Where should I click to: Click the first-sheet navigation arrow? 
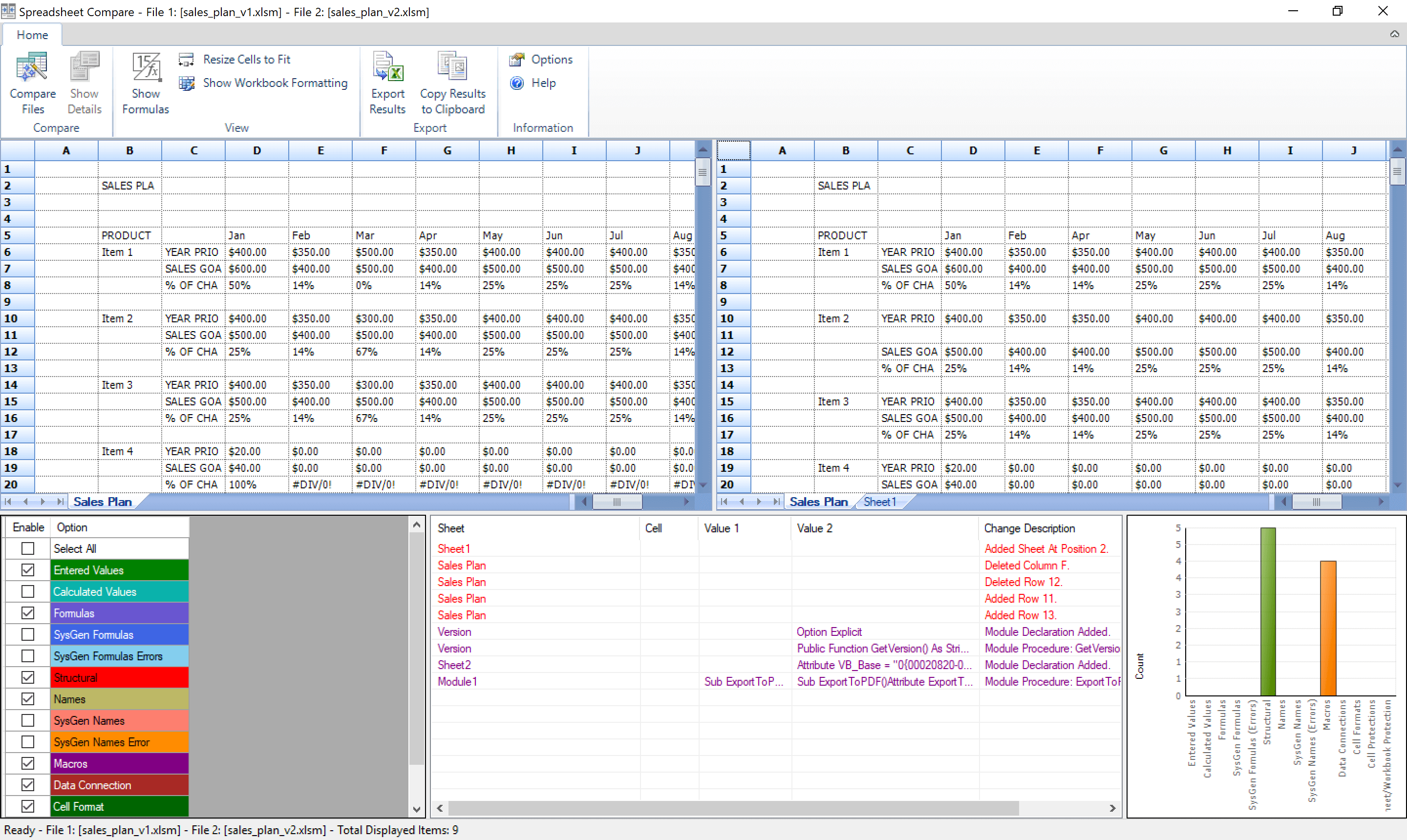point(8,502)
